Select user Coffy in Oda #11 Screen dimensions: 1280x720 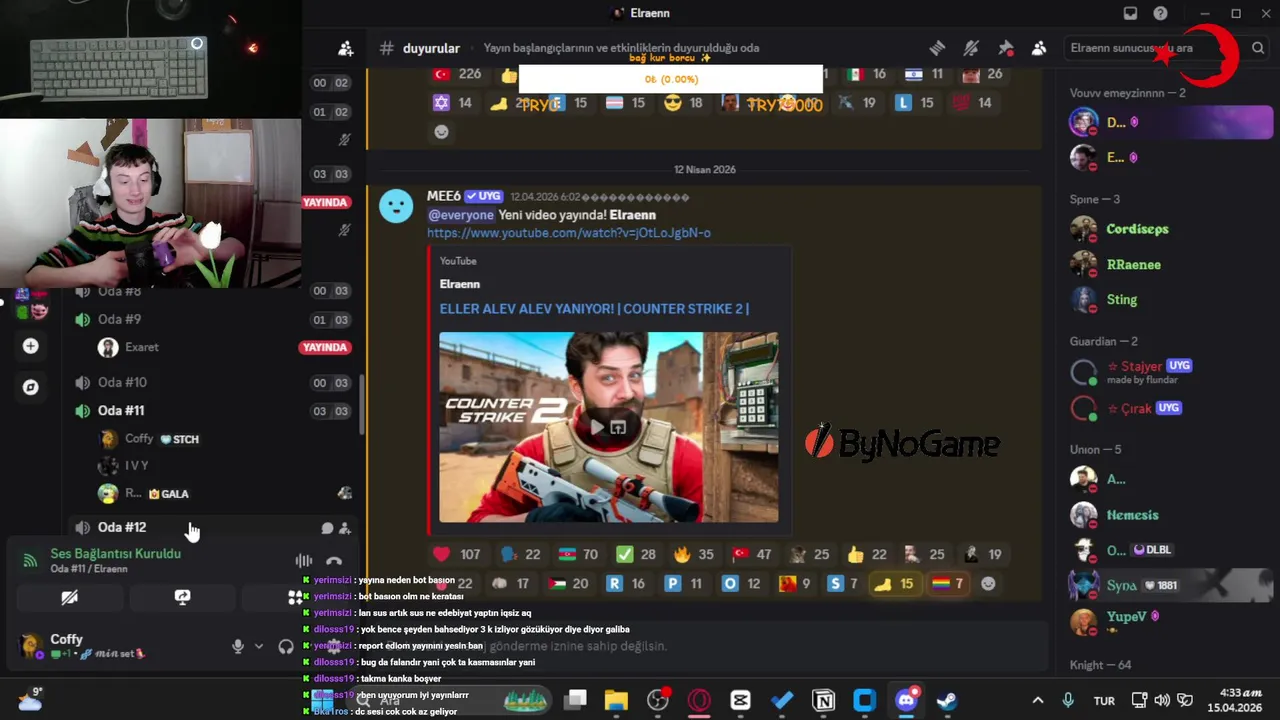pyautogui.click(x=139, y=439)
